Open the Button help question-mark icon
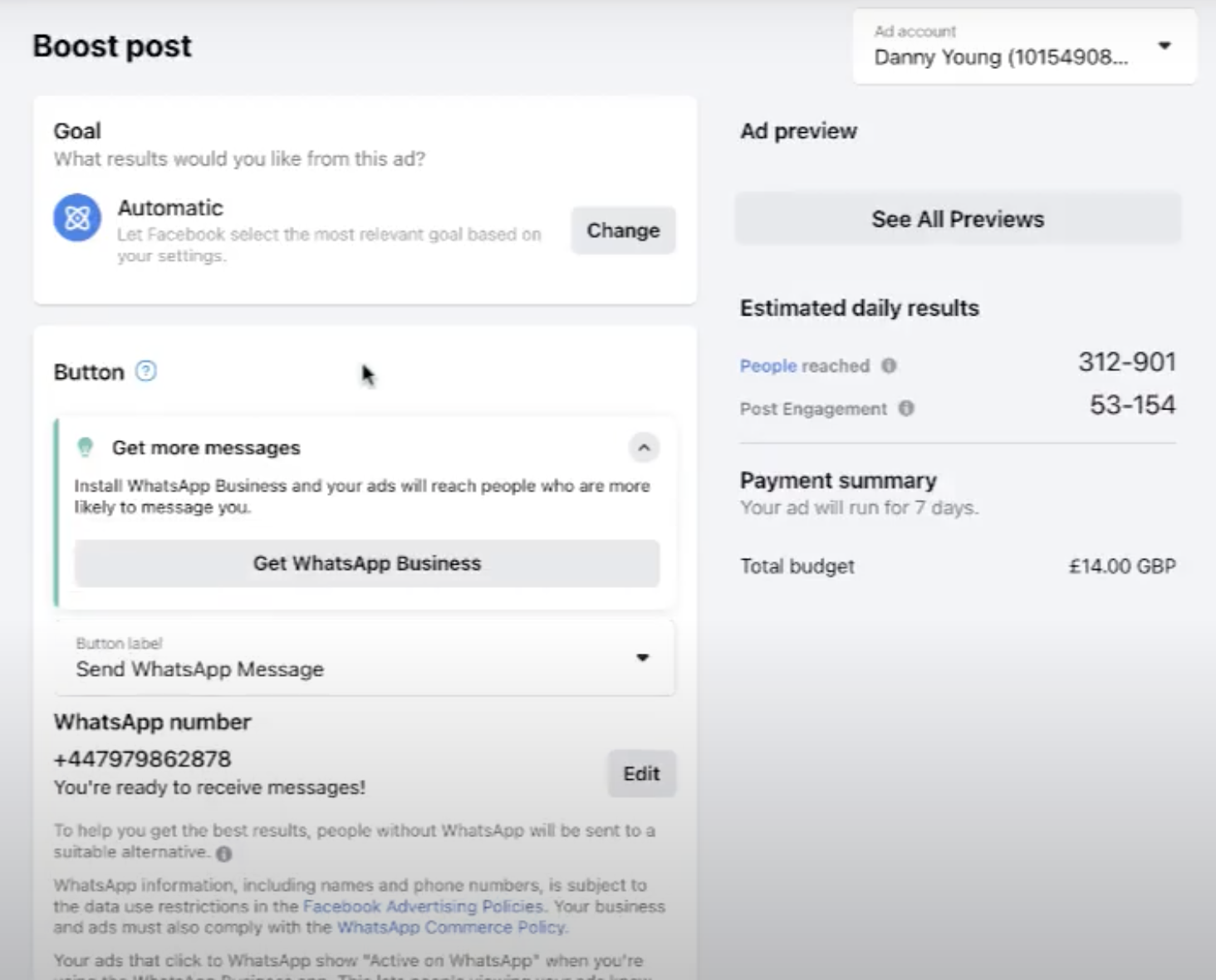 click(x=146, y=370)
